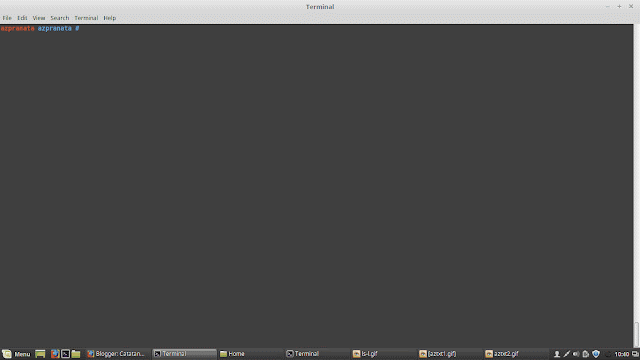Image resolution: width=640 pixels, height=360 pixels.
Task: Launch Firefox from panel launcher
Action: [x=55, y=354]
